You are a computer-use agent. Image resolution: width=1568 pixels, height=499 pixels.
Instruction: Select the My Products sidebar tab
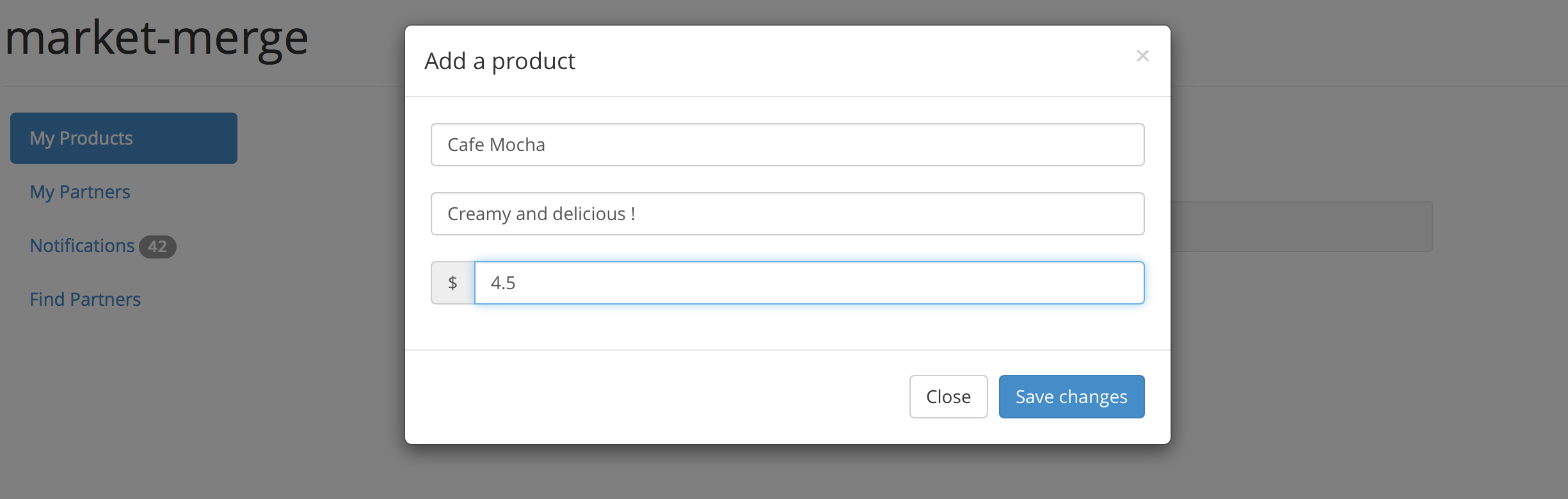(124, 138)
